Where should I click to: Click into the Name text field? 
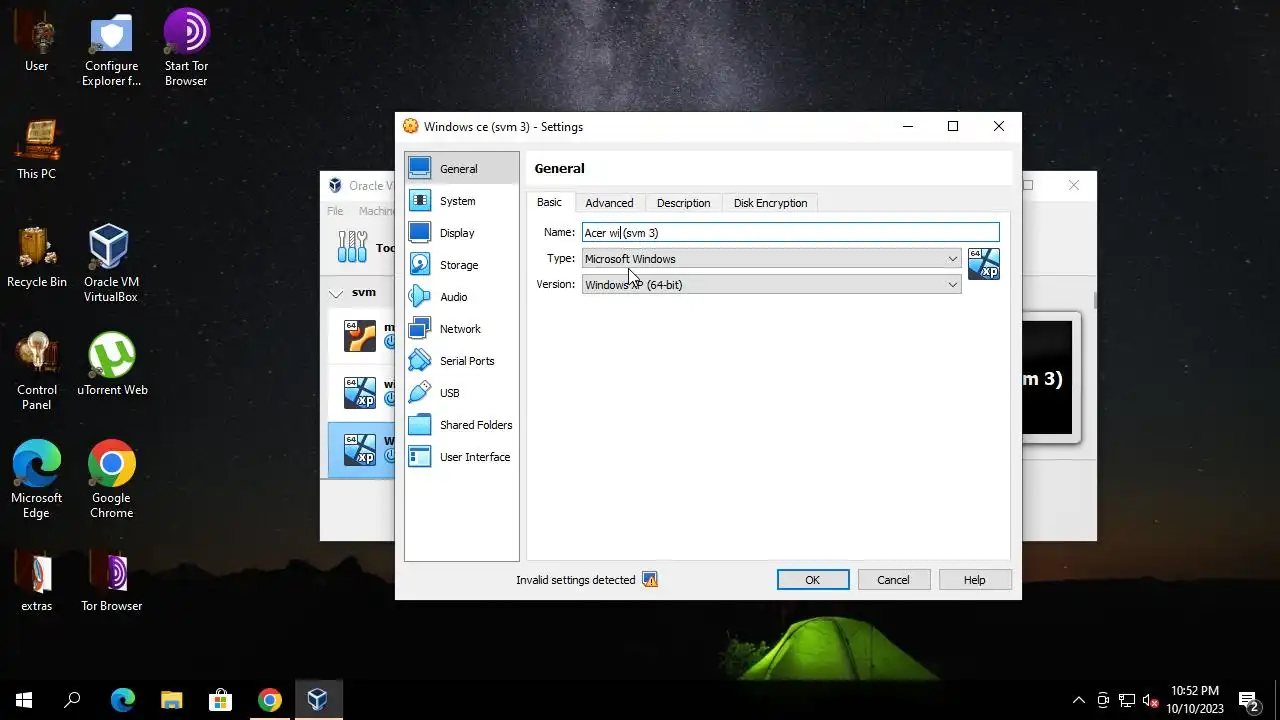790,233
